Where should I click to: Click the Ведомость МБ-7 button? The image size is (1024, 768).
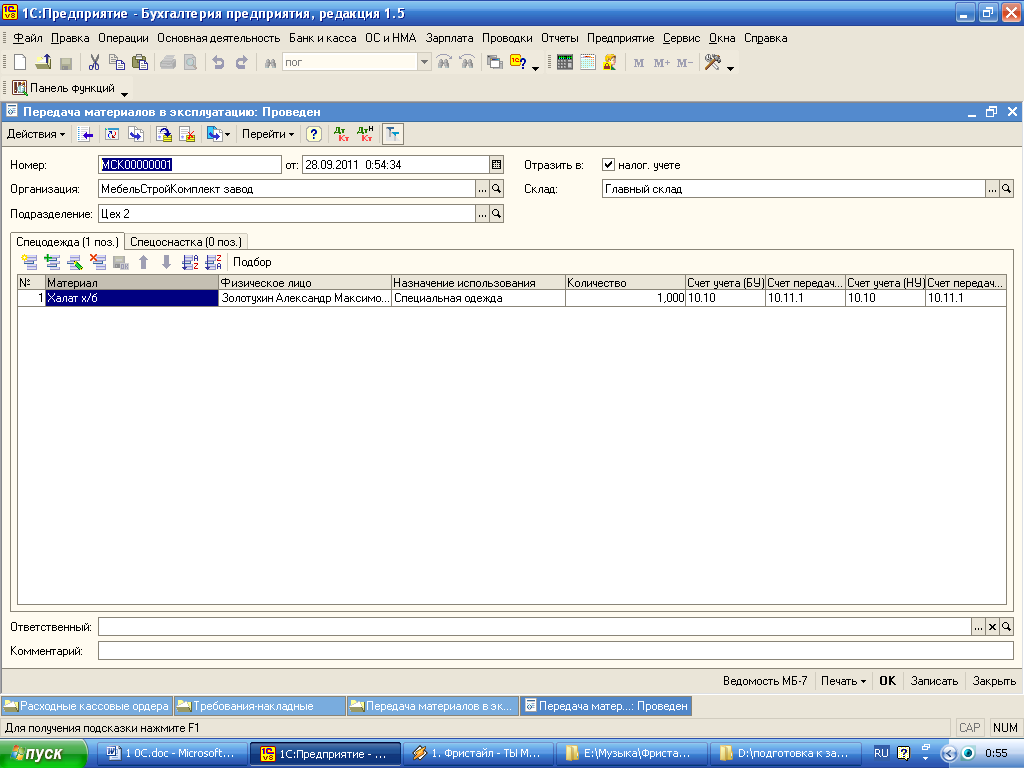(x=765, y=680)
